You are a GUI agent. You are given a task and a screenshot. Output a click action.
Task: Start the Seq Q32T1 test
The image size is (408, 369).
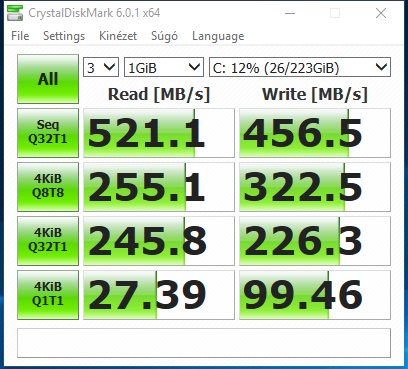(x=48, y=133)
